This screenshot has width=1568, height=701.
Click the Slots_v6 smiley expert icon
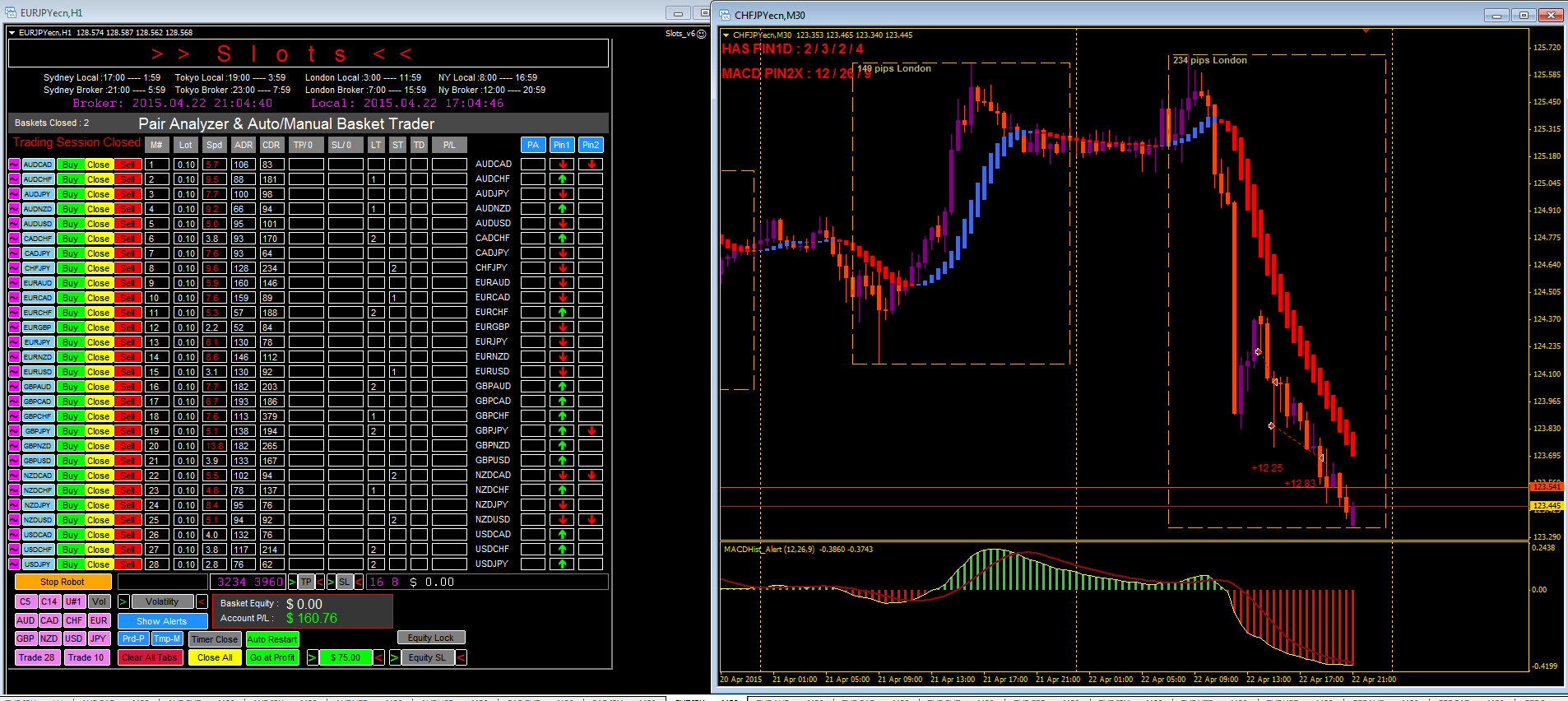702,34
